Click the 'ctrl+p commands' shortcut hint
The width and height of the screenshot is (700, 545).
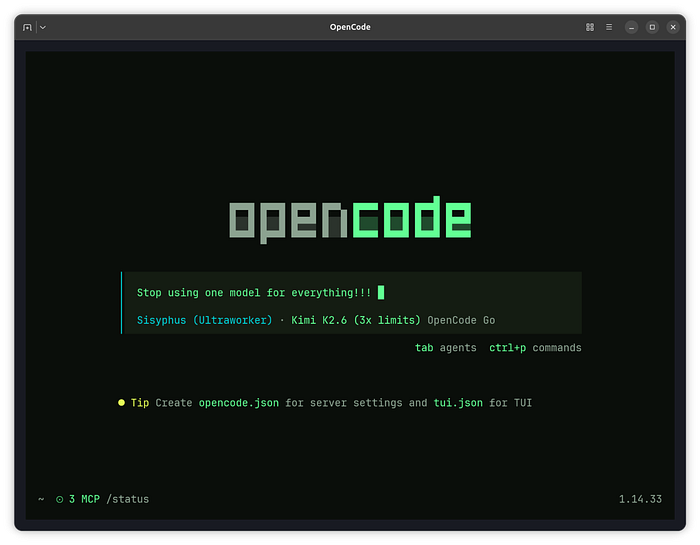pyautogui.click(x=535, y=348)
